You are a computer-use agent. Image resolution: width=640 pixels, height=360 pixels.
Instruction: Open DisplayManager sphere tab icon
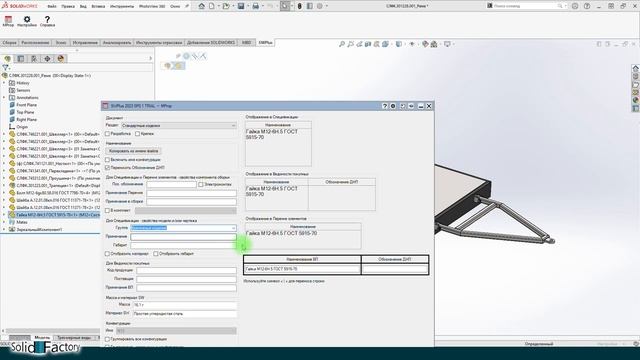pyautogui.click(x=61, y=59)
